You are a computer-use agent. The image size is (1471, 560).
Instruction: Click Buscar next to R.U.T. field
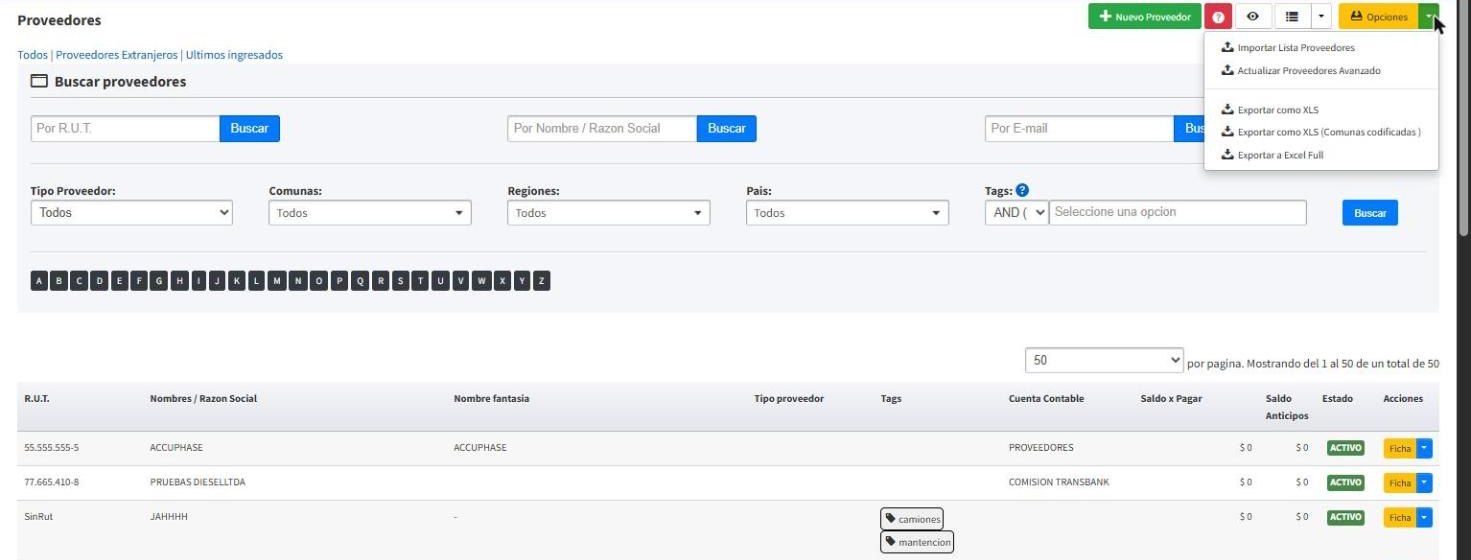[x=250, y=128]
